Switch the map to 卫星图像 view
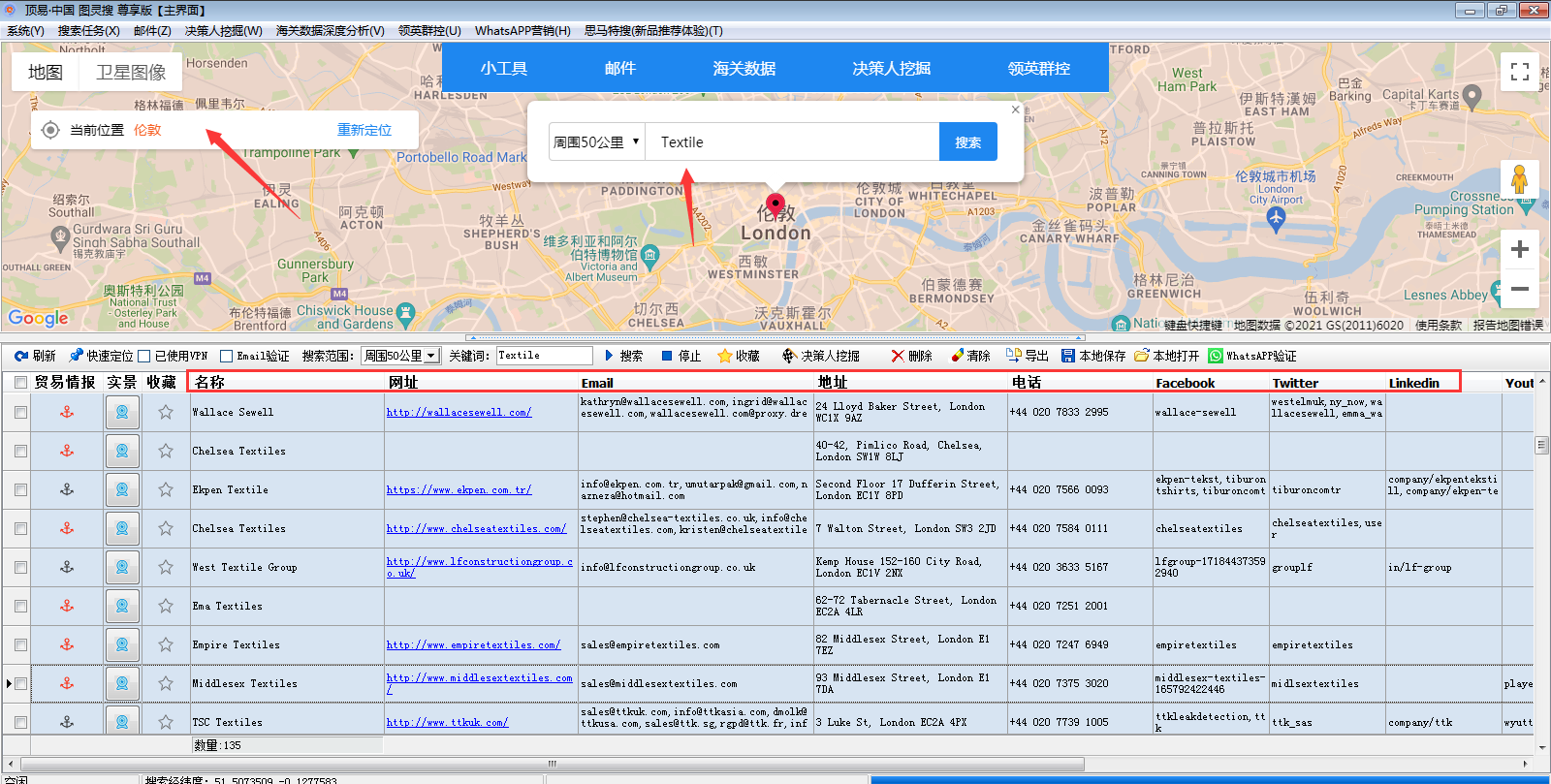The height and width of the screenshot is (784, 1551). (131, 72)
